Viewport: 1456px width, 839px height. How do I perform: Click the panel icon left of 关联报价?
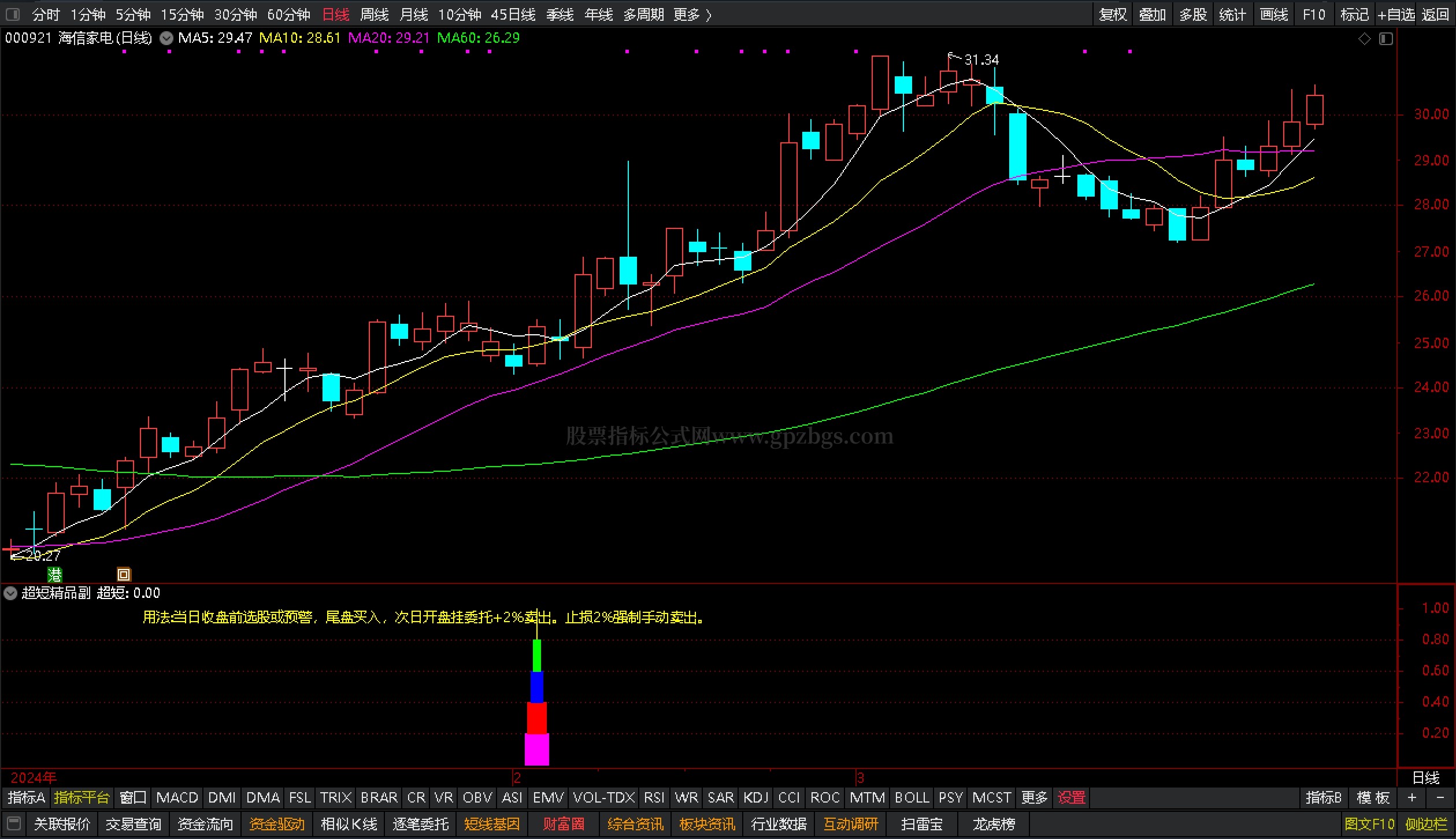[14, 823]
